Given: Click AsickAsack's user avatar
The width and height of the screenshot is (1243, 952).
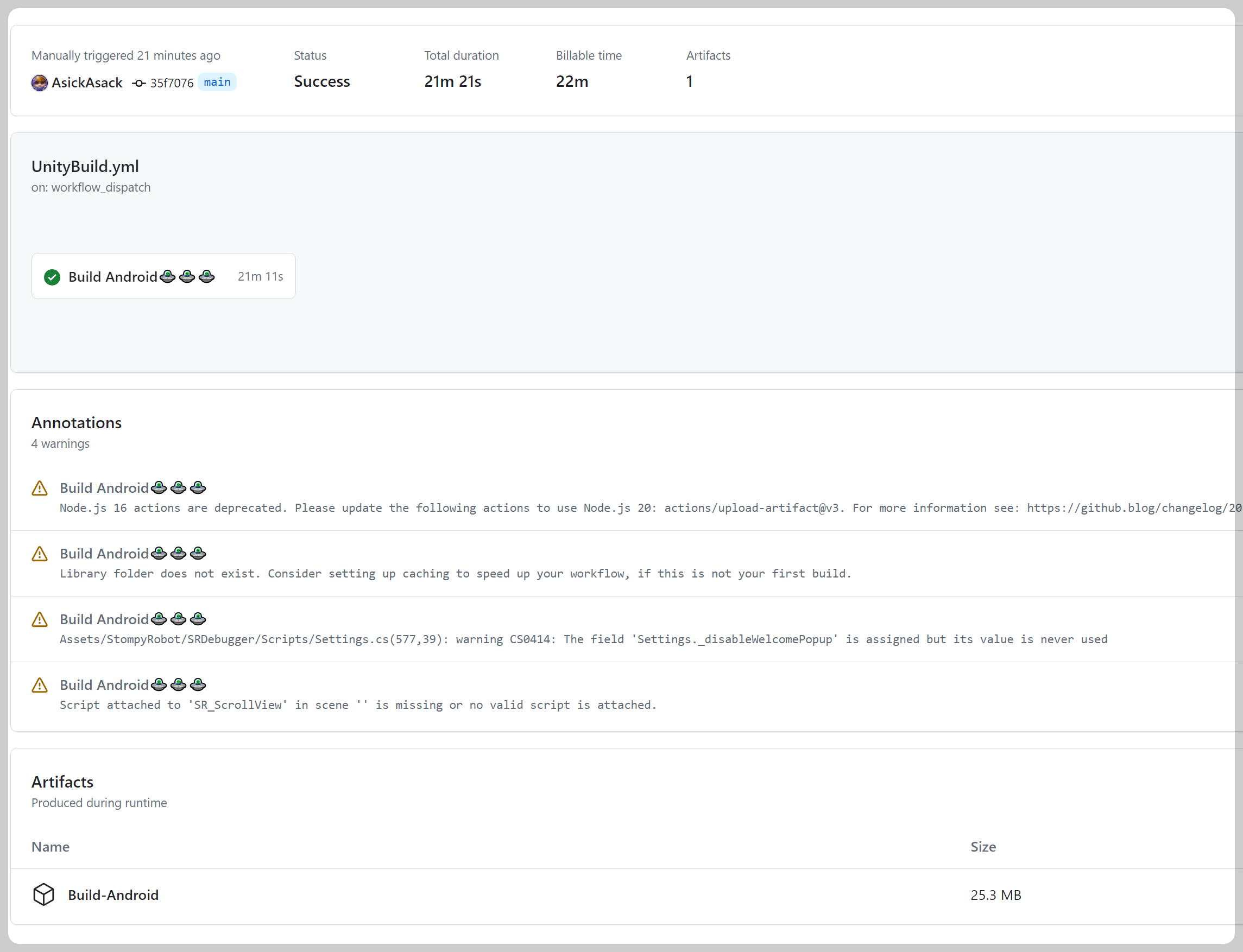Looking at the screenshot, I should click(x=39, y=82).
